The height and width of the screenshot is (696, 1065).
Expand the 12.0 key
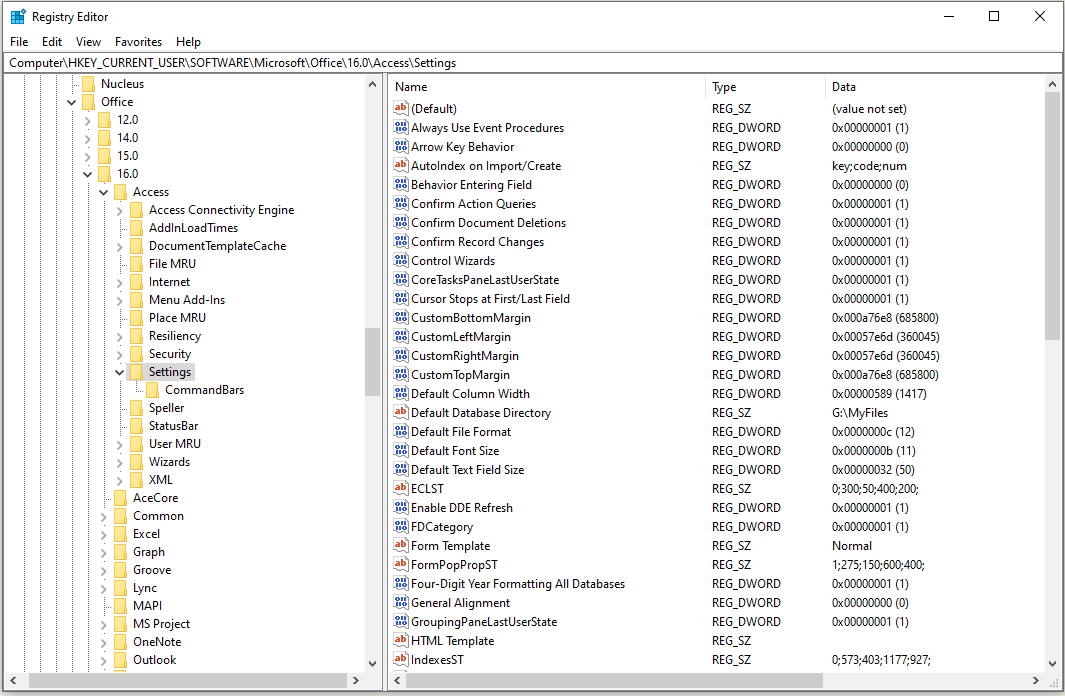(88, 120)
